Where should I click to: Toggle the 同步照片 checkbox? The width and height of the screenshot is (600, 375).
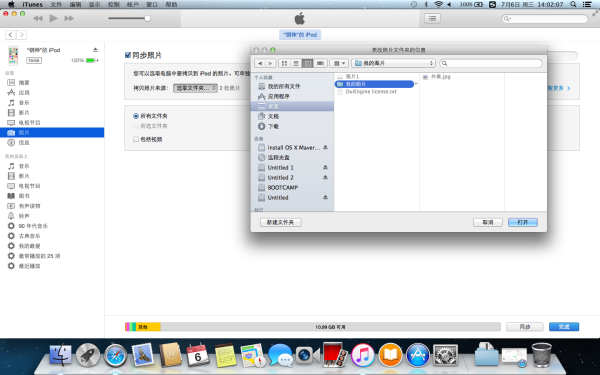pos(128,55)
